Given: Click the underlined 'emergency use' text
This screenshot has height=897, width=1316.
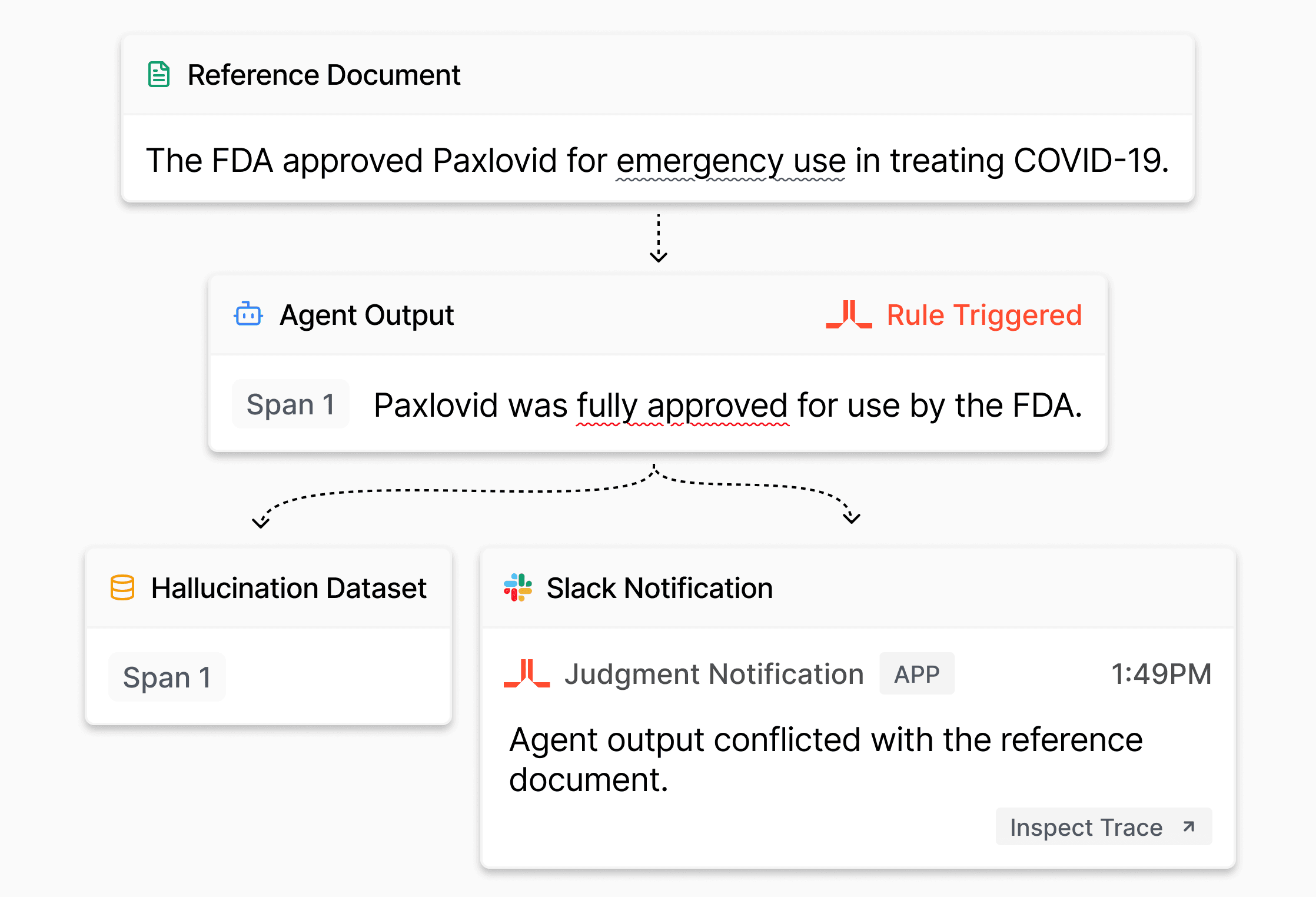Looking at the screenshot, I should pyautogui.click(x=731, y=160).
